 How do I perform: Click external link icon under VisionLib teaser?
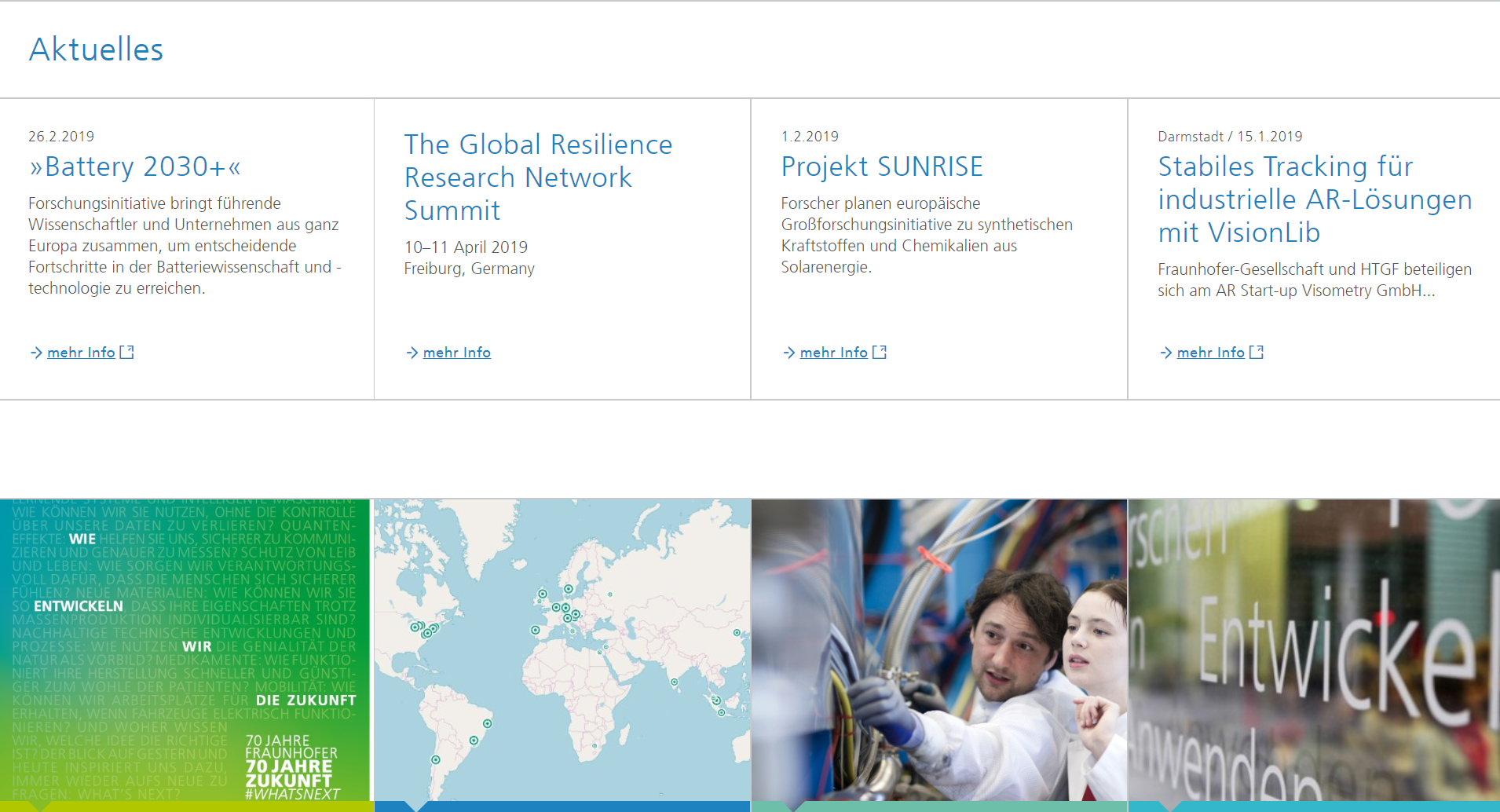pos(1257,353)
